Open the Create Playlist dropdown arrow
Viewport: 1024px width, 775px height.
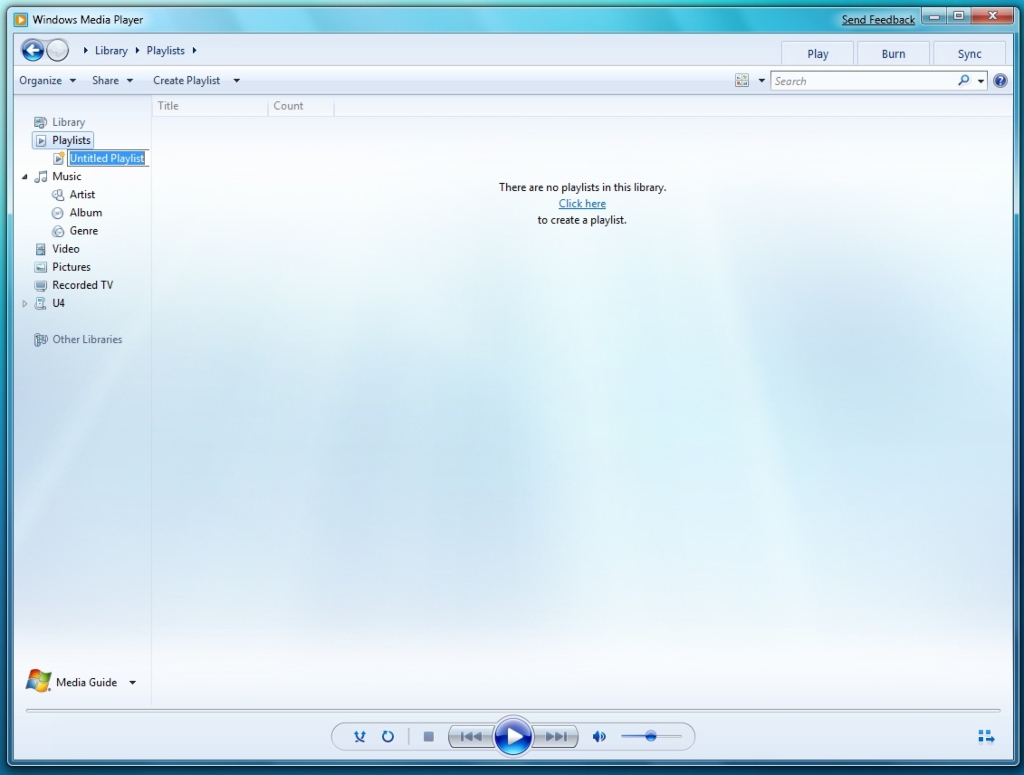click(x=236, y=80)
